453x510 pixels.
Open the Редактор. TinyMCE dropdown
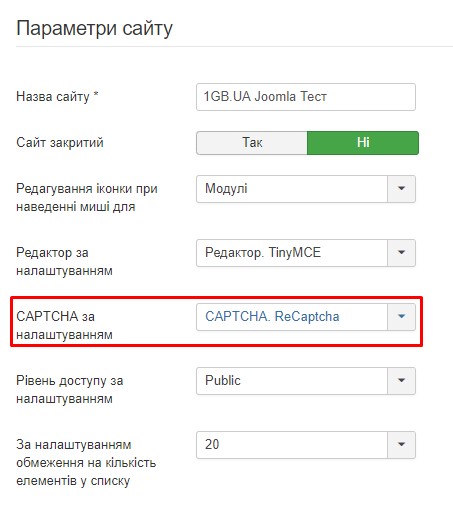tap(306, 253)
